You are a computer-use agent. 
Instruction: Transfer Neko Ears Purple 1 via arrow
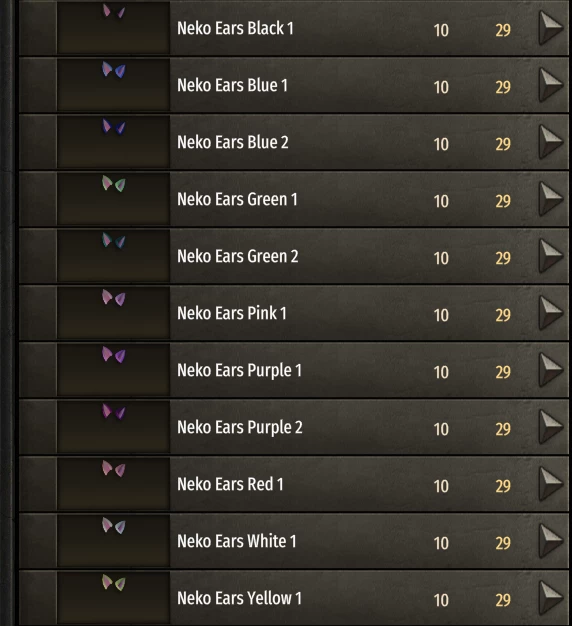point(551,370)
